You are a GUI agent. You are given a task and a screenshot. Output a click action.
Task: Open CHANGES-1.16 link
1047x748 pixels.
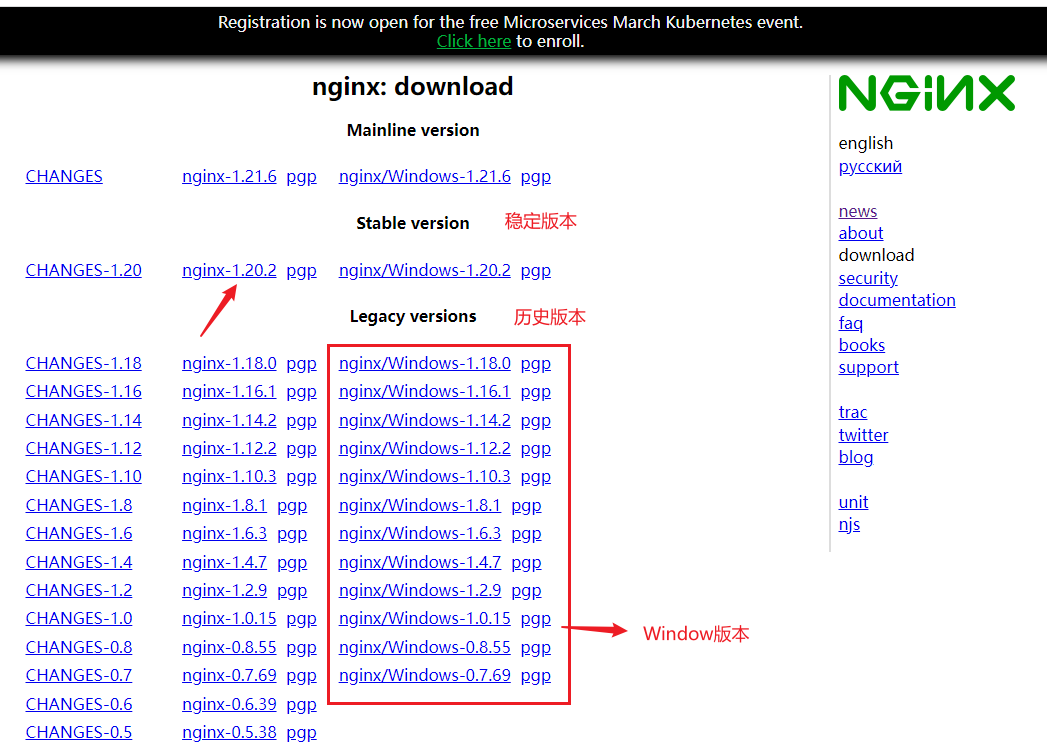(x=83, y=391)
